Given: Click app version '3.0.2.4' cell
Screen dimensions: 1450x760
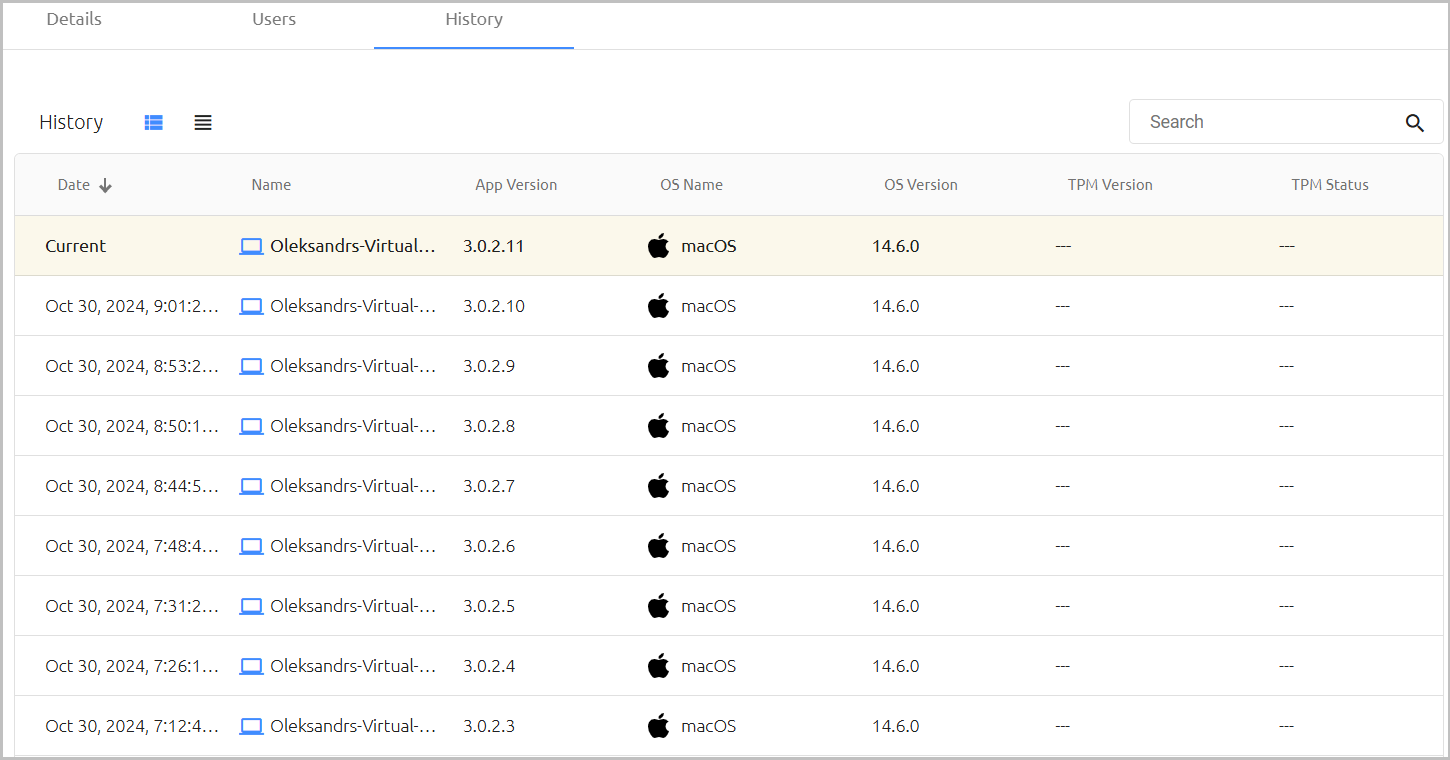Looking at the screenshot, I should (x=489, y=666).
